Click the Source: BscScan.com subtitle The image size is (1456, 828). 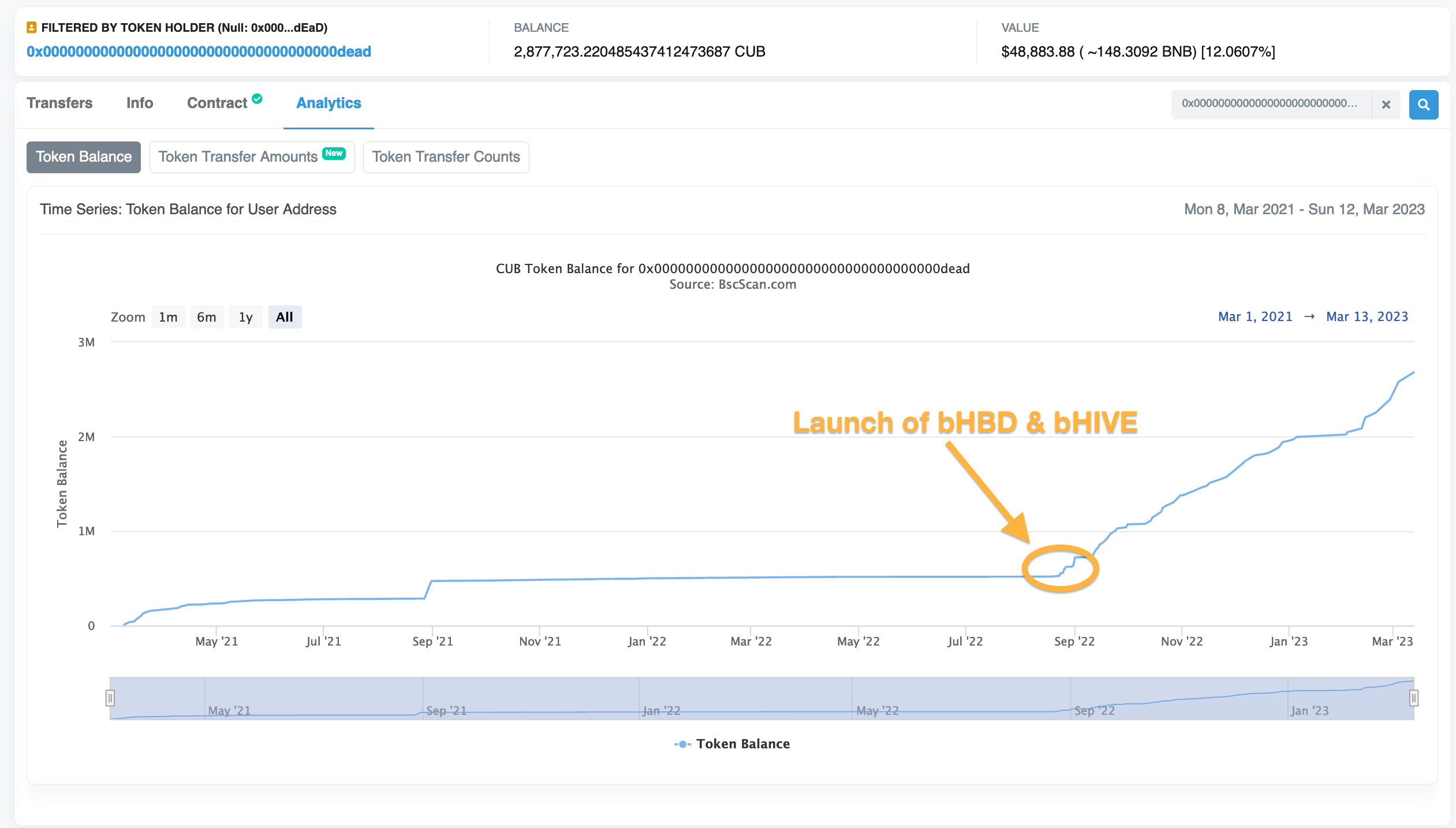[733, 284]
